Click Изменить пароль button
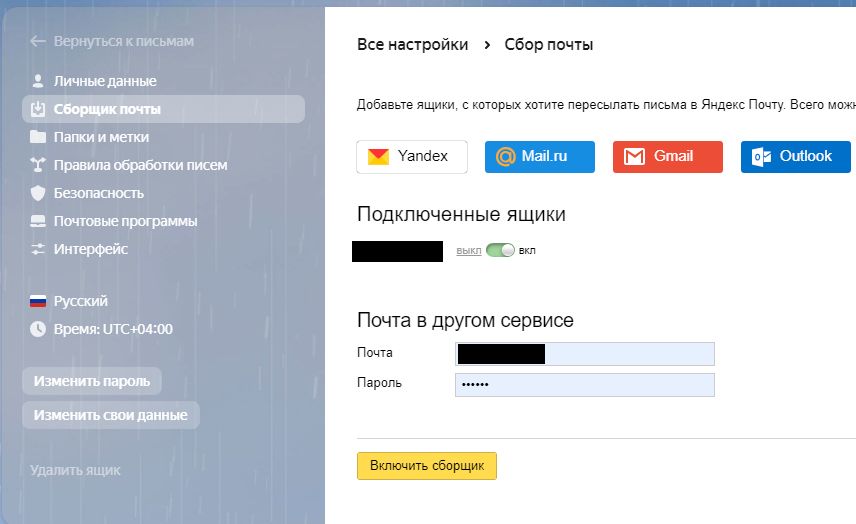Viewport: 856px width, 524px height. (92, 381)
